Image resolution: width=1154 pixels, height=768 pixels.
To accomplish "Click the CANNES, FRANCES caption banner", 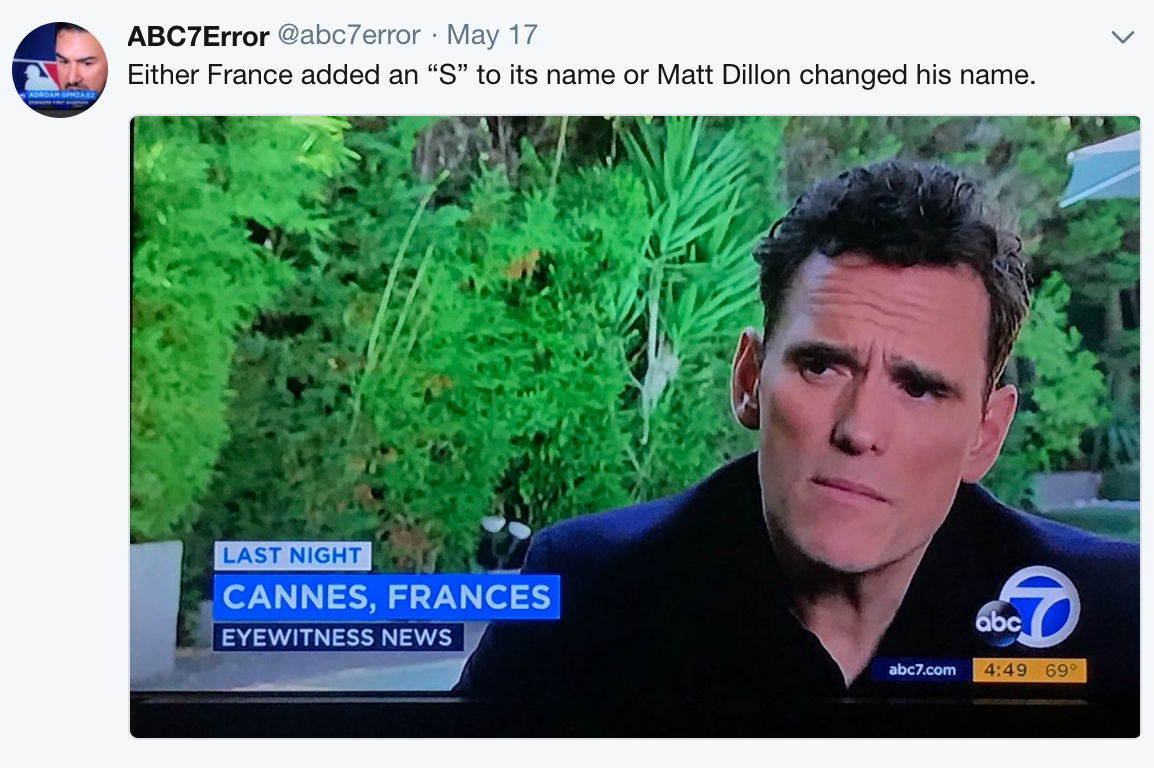I will (386, 597).
